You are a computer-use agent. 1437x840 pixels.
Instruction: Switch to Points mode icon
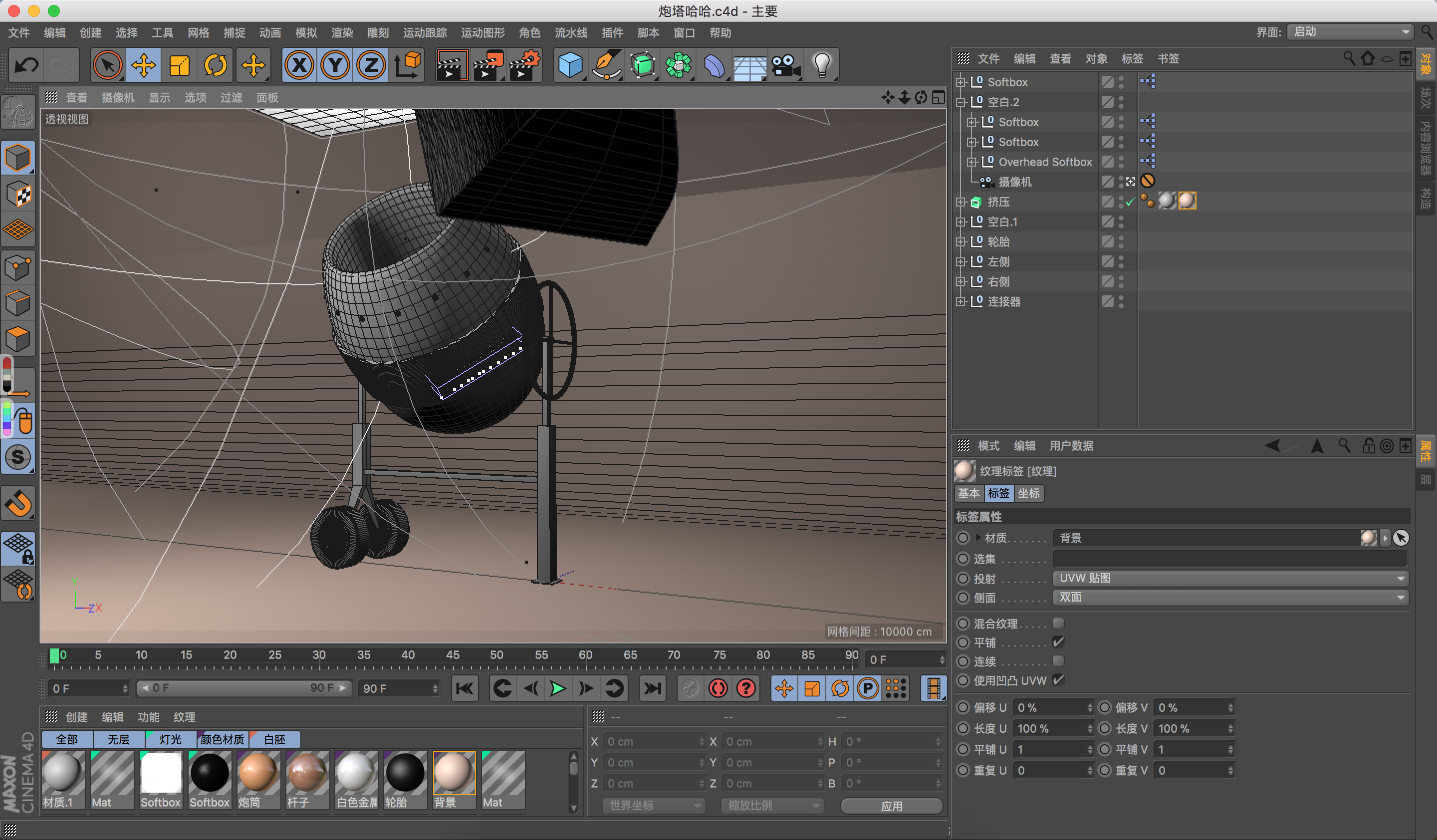click(18, 267)
